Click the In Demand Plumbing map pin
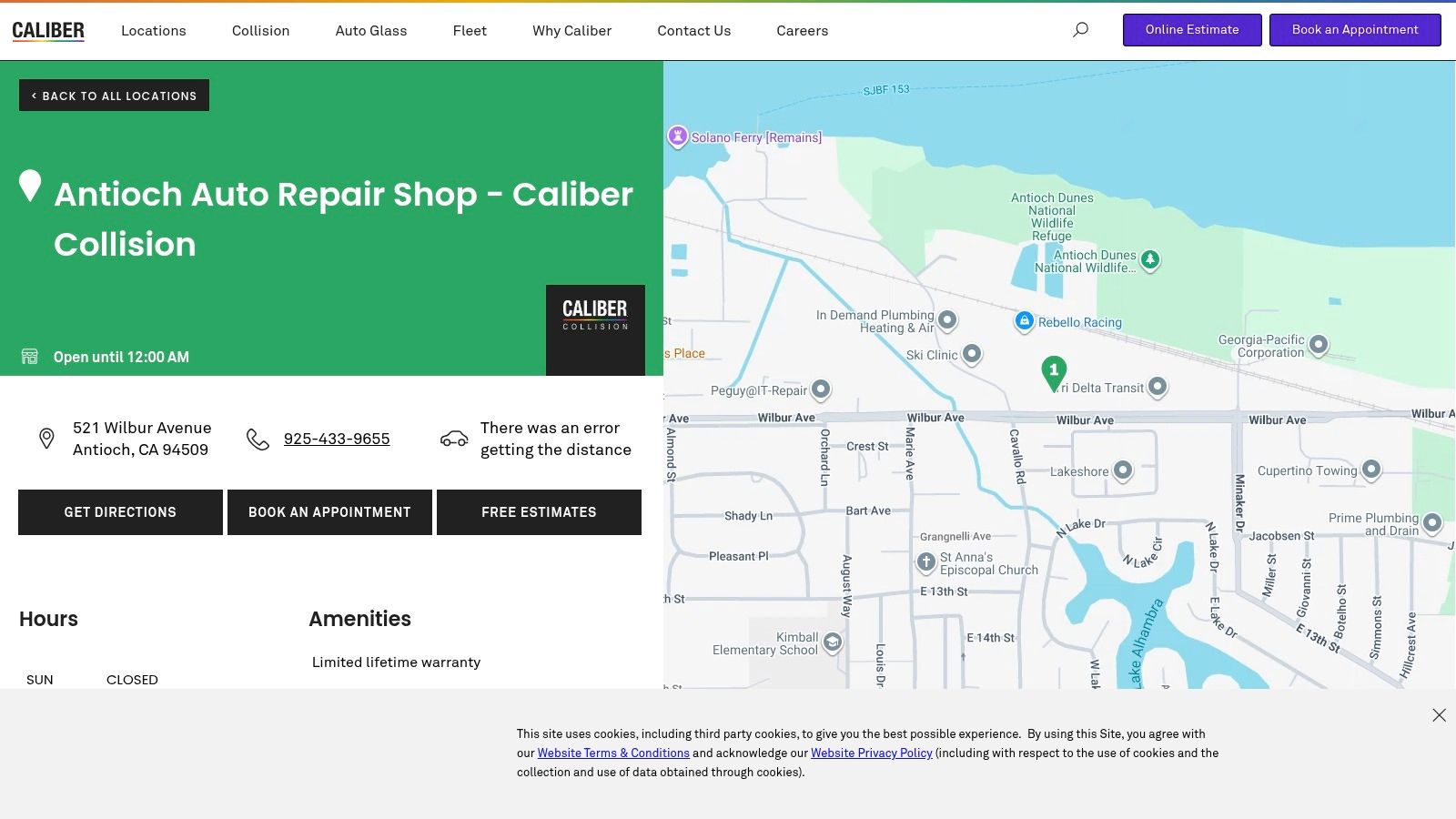1456x819 pixels. pyautogui.click(x=947, y=320)
